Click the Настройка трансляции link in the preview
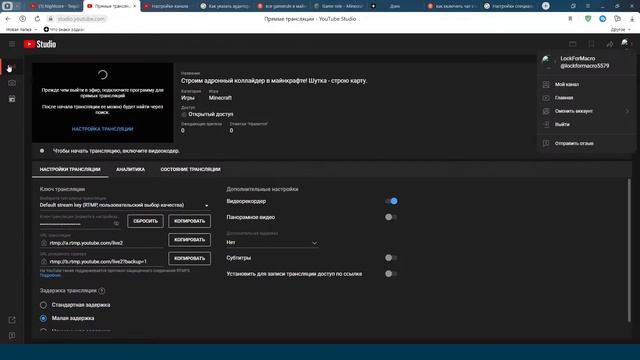Viewport: 640px width, 360px height. pos(102,129)
